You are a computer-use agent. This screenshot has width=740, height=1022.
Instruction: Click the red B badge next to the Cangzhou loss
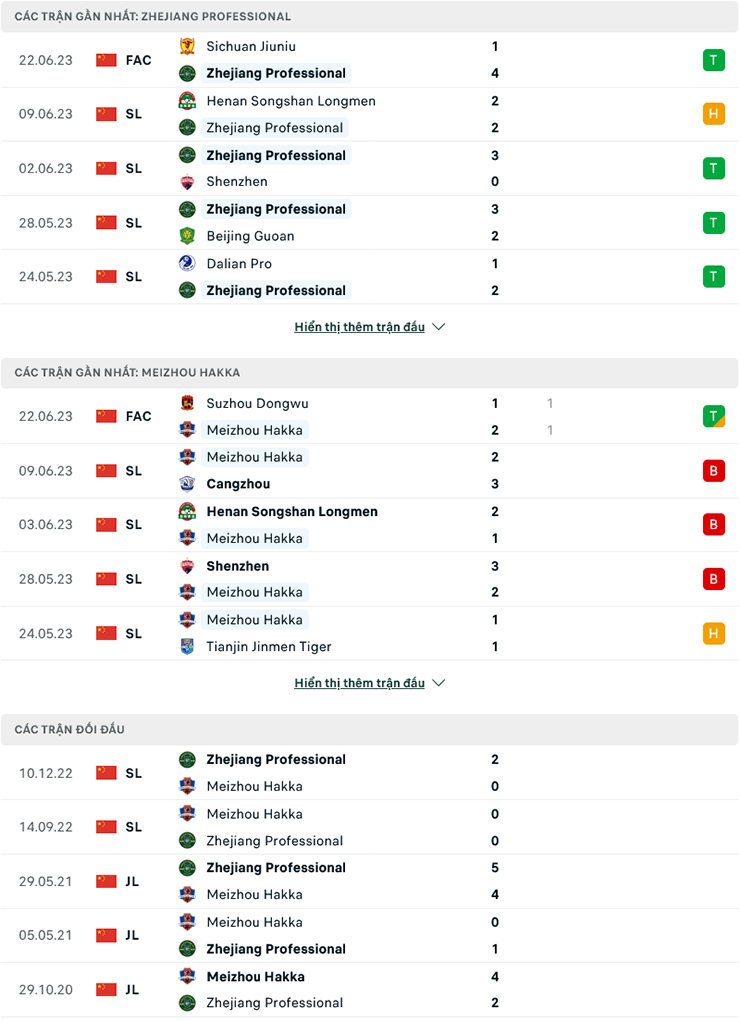(713, 470)
